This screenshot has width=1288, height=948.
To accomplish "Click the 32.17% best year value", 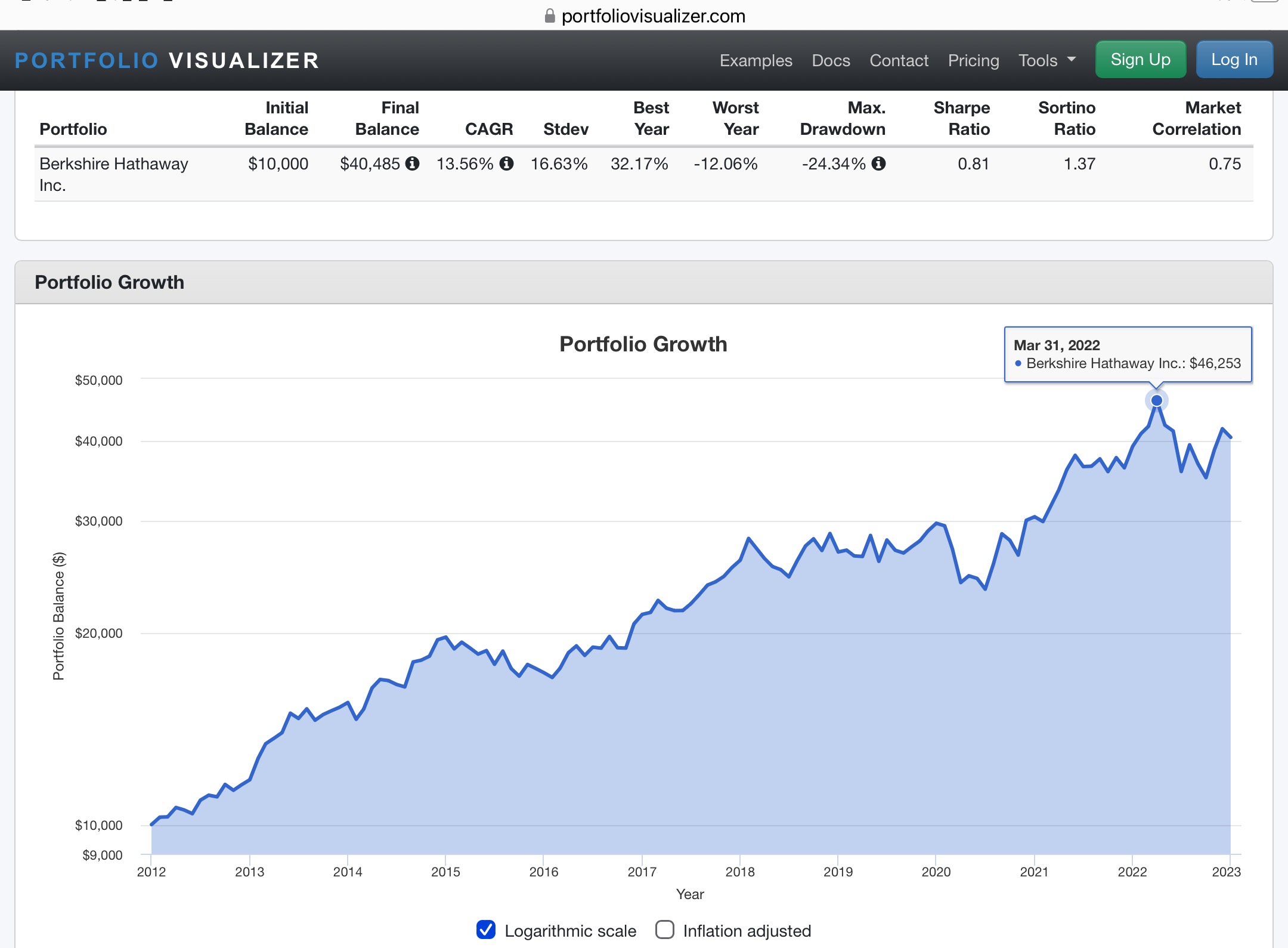I will point(639,163).
